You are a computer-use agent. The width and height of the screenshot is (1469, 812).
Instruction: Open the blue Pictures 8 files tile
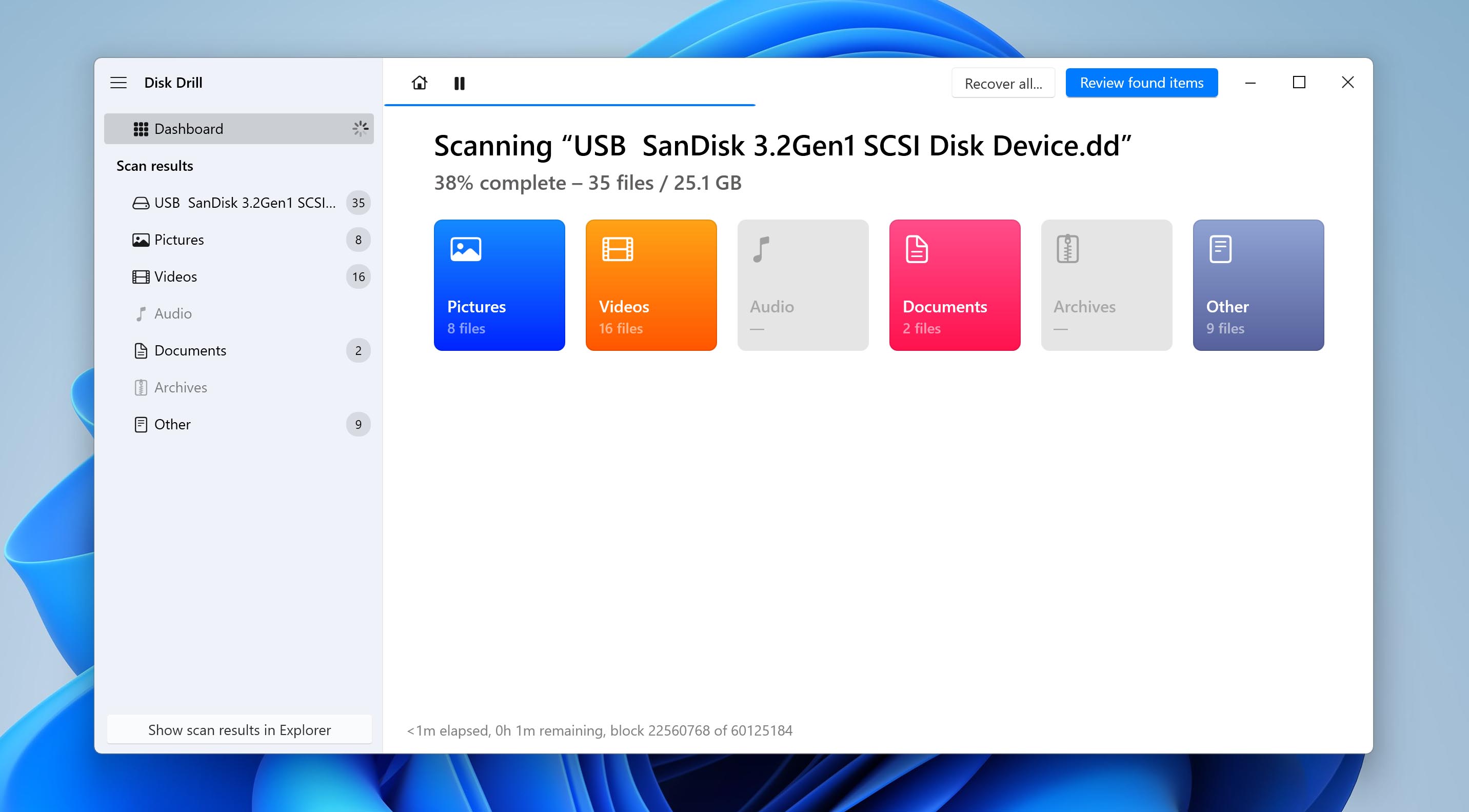point(499,285)
